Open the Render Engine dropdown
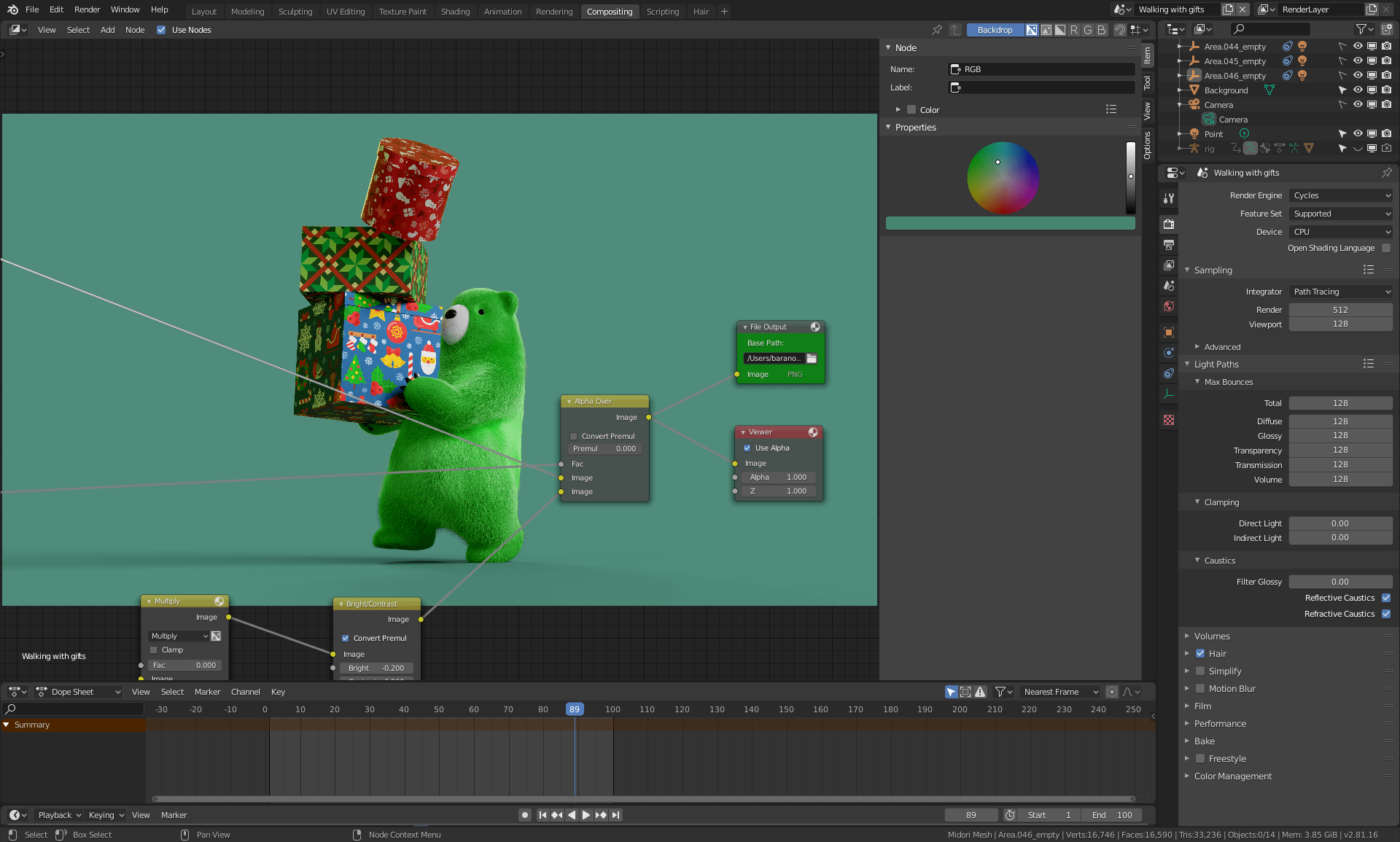The image size is (1400, 842). 1340,195
